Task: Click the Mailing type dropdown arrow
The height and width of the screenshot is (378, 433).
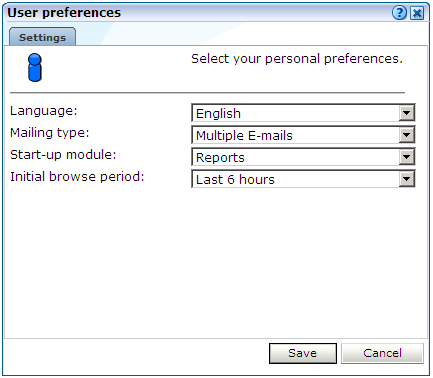Action: coord(407,135)
